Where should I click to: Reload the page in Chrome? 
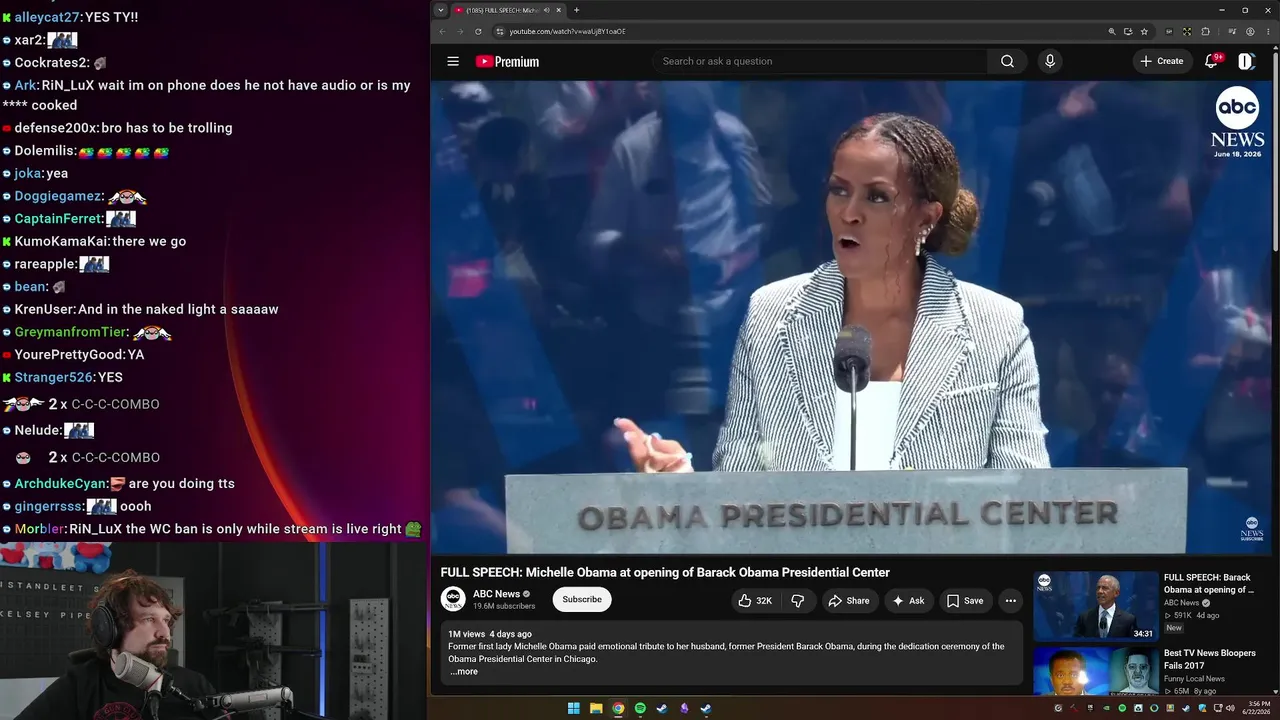478,31
